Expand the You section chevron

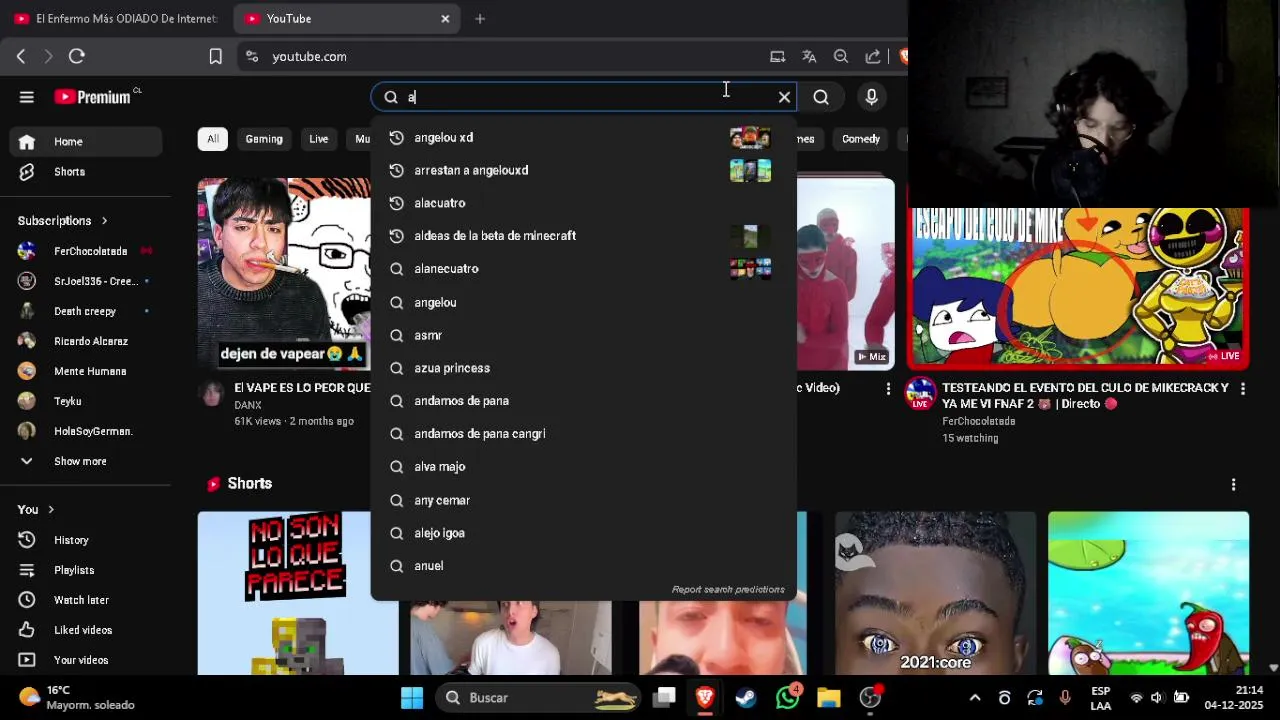(51, 510)
